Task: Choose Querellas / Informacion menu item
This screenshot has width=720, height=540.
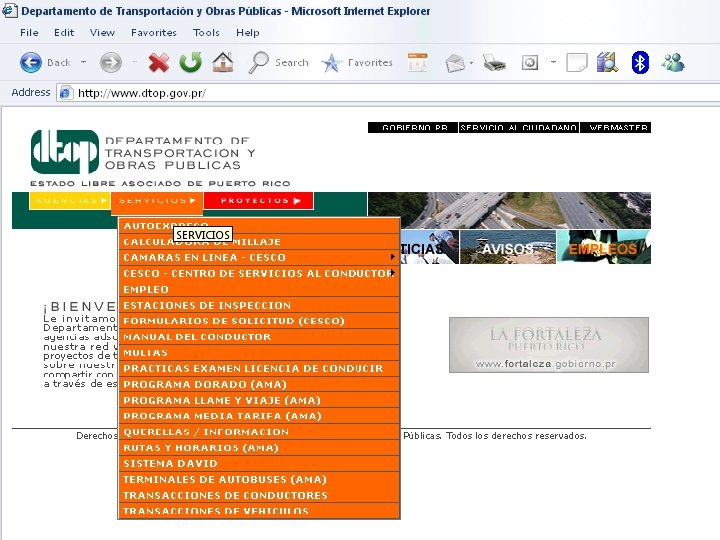Action: click(259, 432)
